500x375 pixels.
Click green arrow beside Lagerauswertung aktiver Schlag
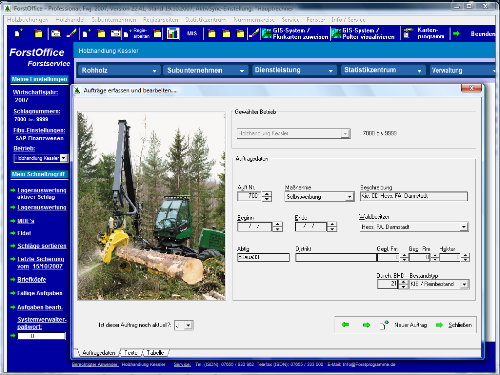13,190
